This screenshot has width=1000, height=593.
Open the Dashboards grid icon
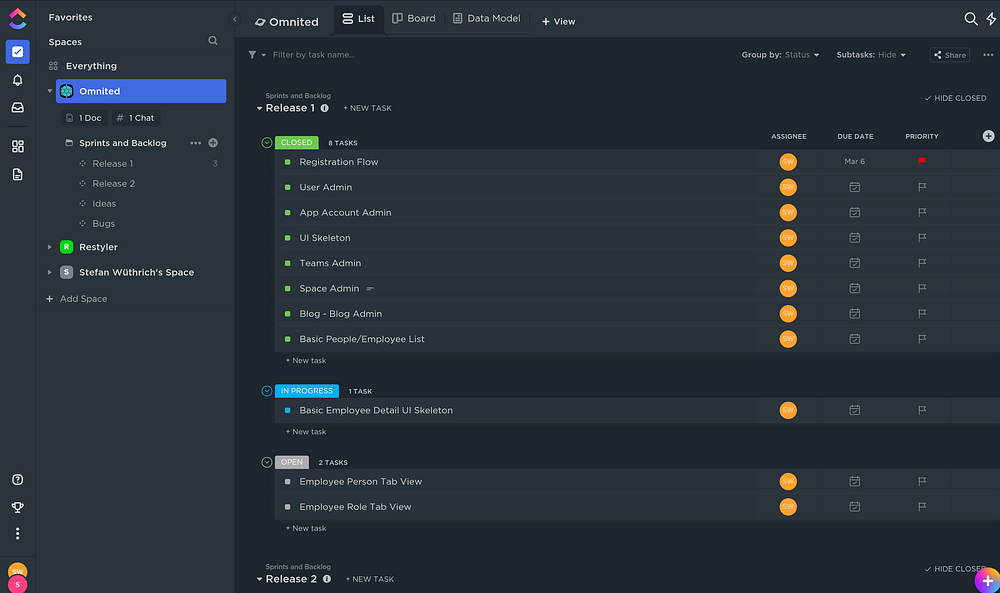(x=17, y=146)
